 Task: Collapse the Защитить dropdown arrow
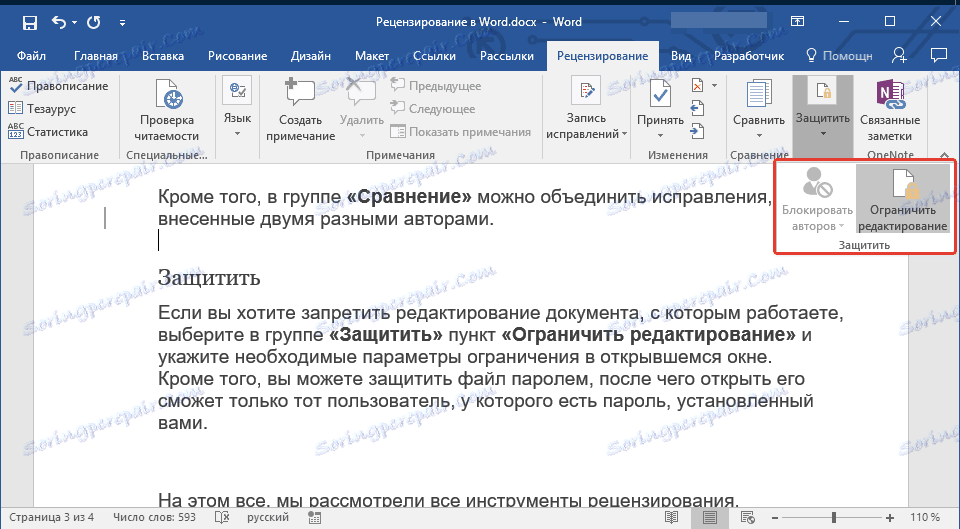click(x=823, y=133)
